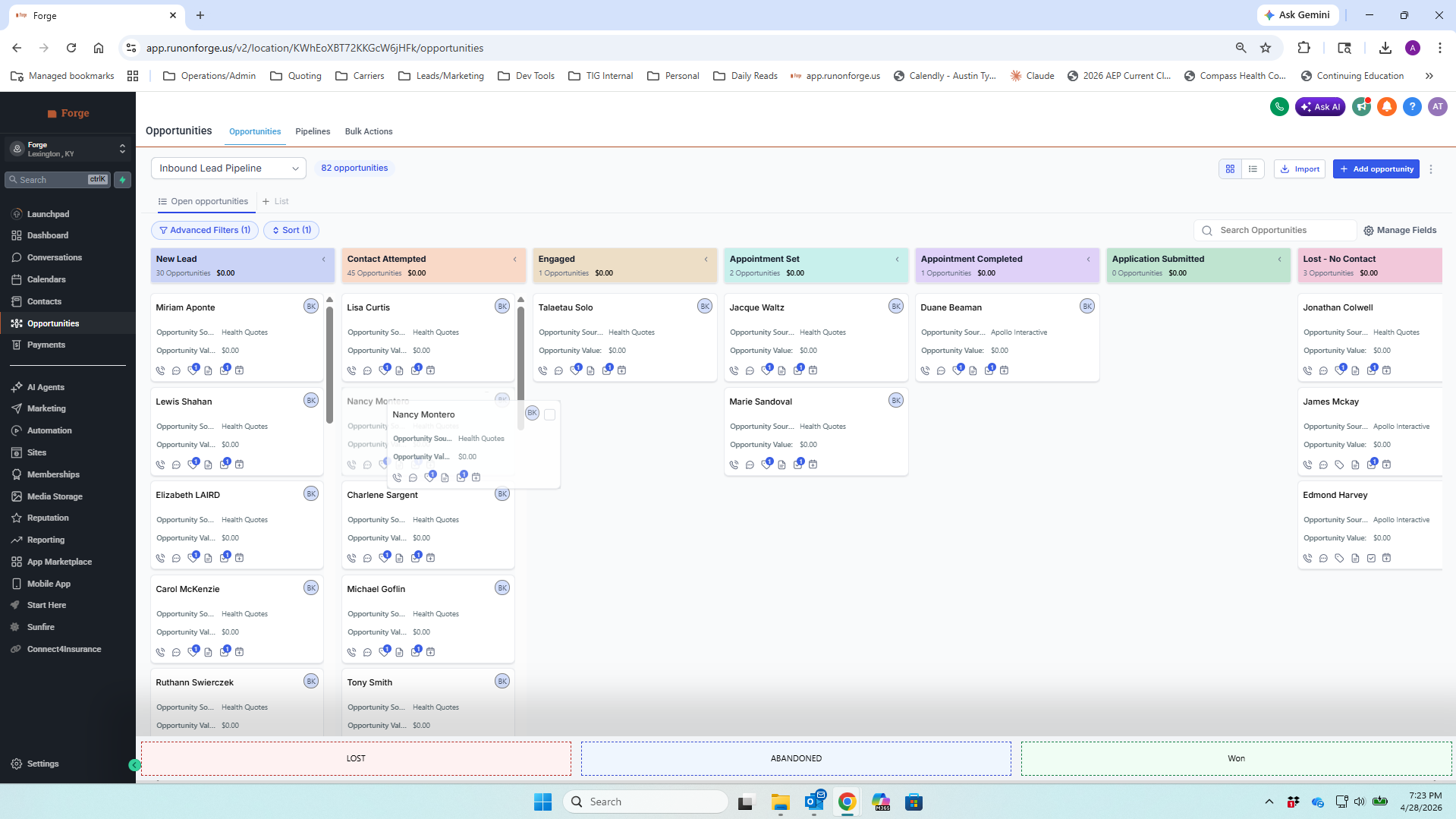Call Miriam Aponte using phone icon
The image size is (1456, 819).
point(160,370)
